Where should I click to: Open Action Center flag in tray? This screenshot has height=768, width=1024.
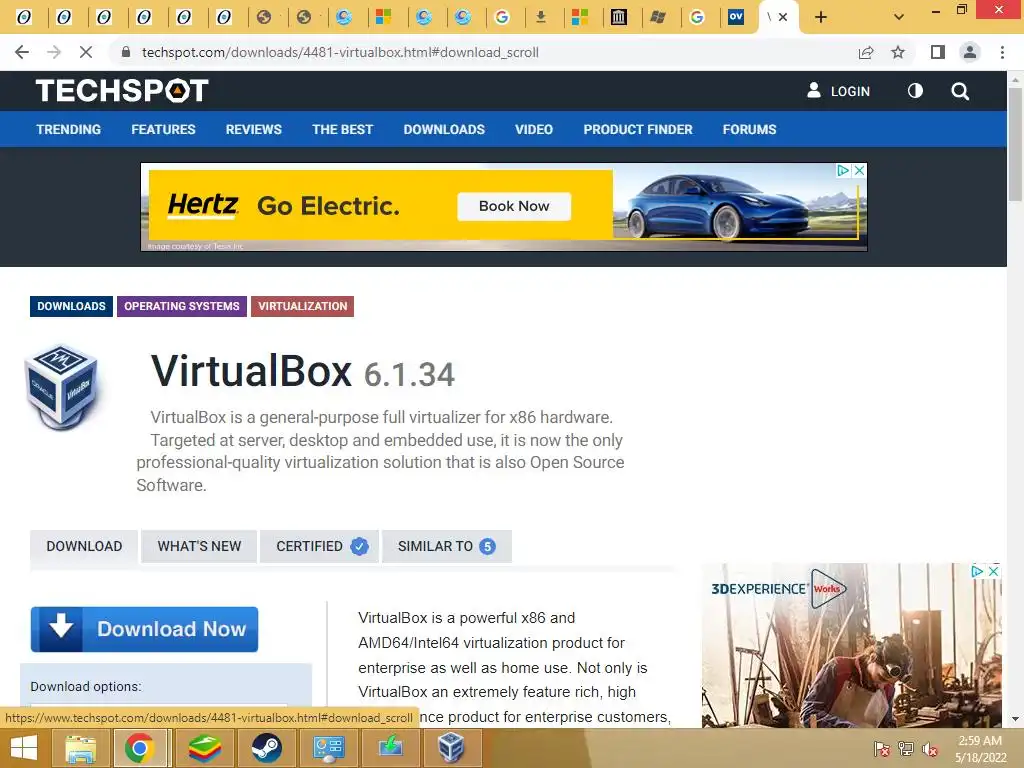pos(881,748)
